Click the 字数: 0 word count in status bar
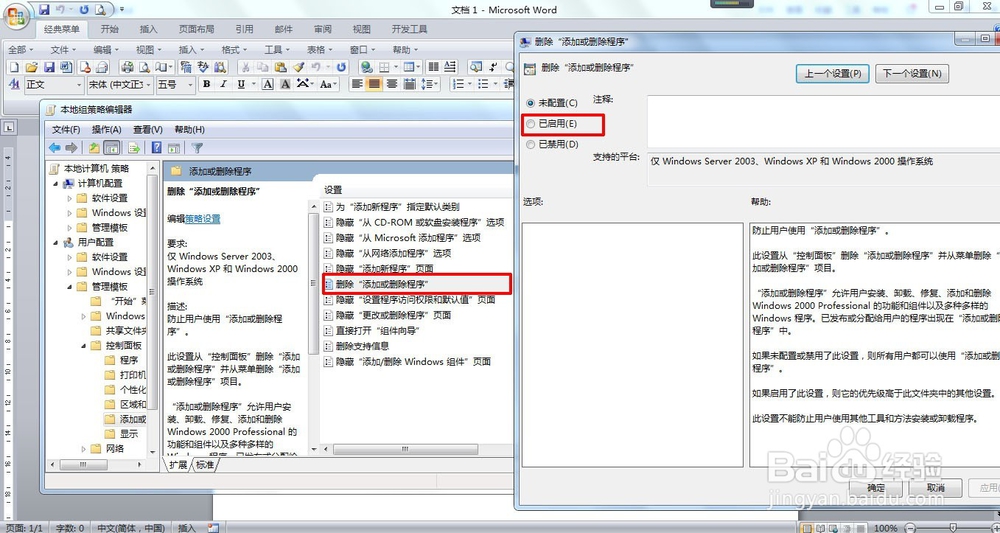This screenshot has width=1000, height=533. (70, 528)
